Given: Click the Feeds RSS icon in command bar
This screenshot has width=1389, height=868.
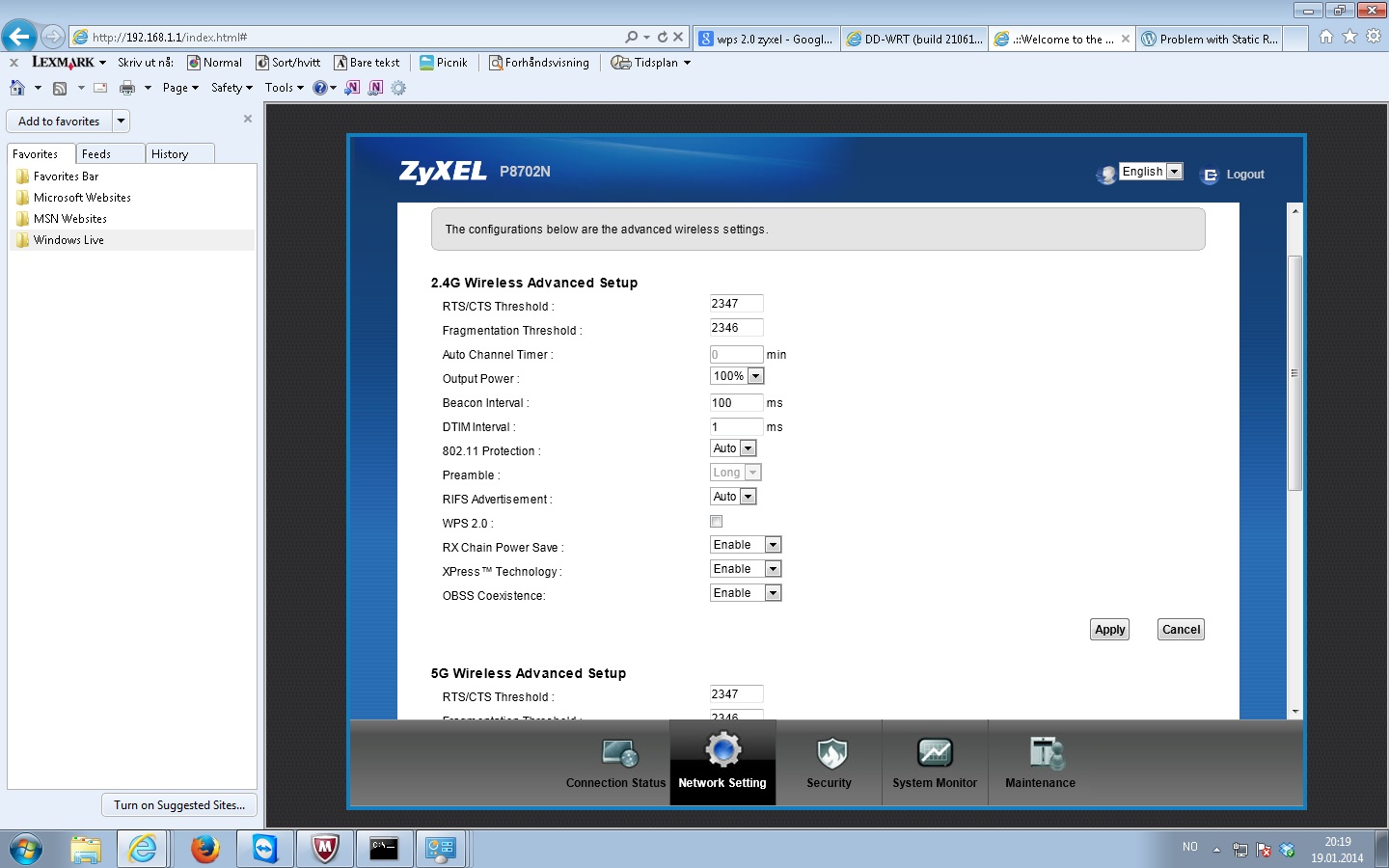Looking at the screenshot, I should (x=60, y=88).
